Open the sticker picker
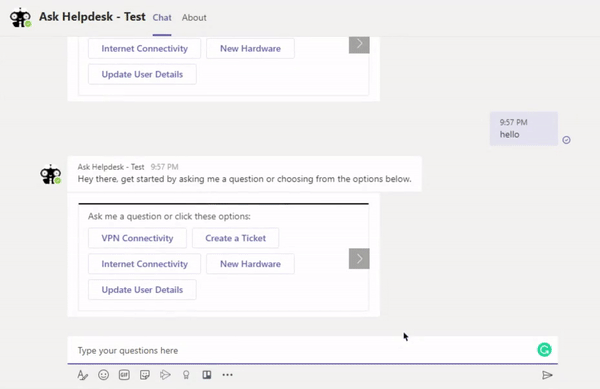The width and height of the screenshot is (600, 389). tap(145, 375)
